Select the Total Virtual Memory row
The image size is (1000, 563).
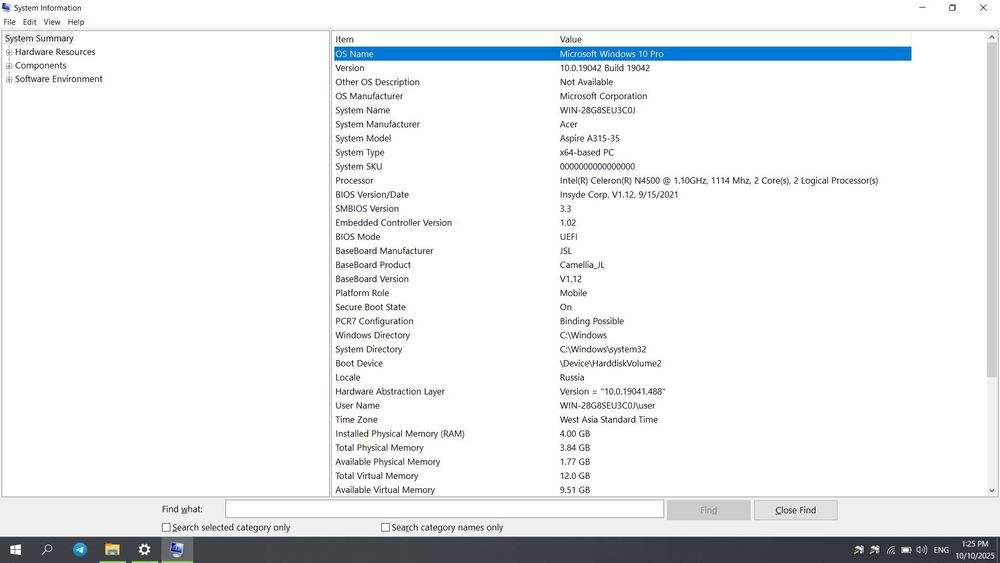click(622, 476)
